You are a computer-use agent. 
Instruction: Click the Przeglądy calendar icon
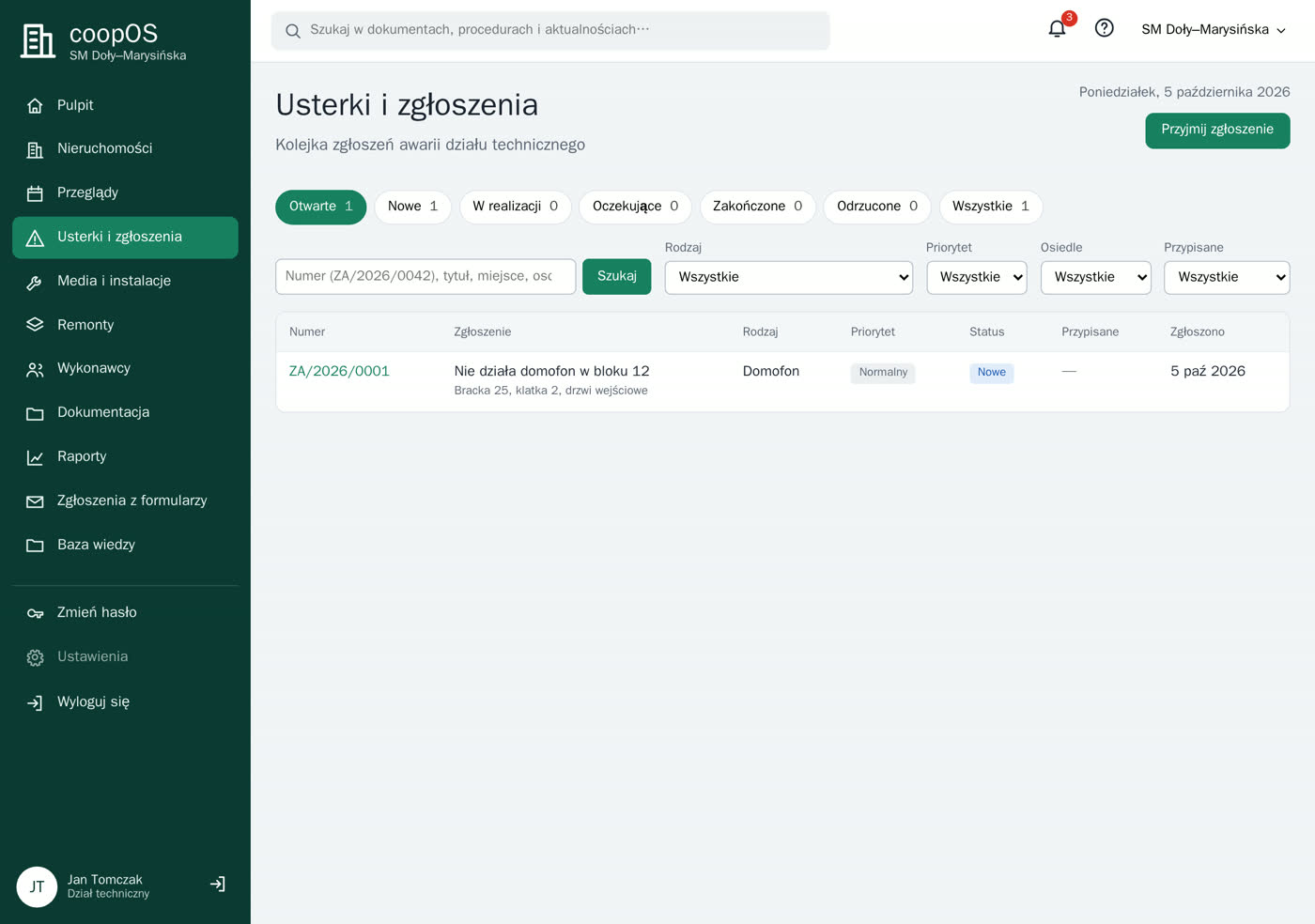(x=35, y=193)
